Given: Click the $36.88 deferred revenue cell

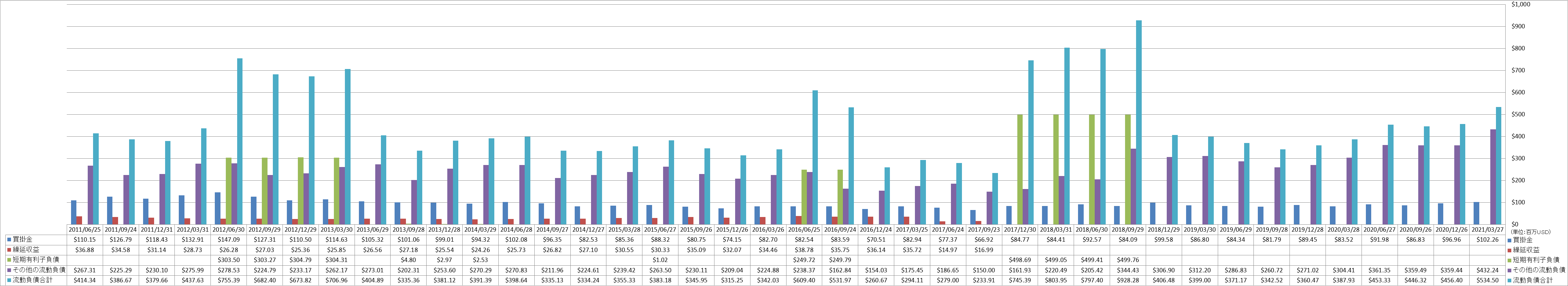Looking at the screenshot, I should coord(85,249).
